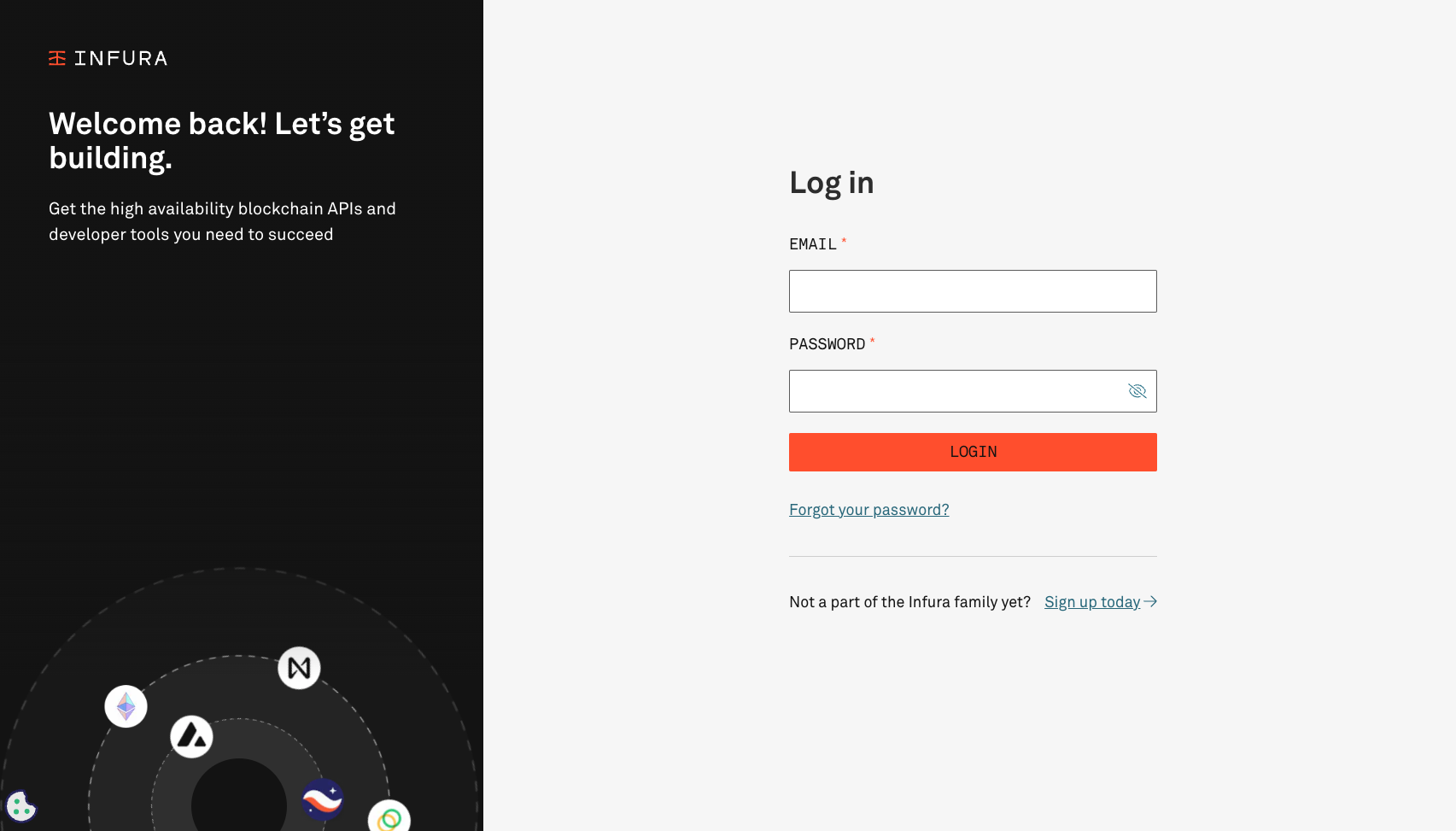
Task: Click the NEAR protocol logo icon
Action: tap(299, 668)
